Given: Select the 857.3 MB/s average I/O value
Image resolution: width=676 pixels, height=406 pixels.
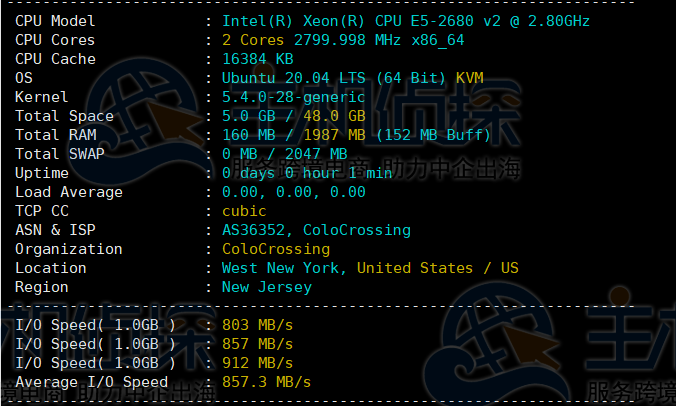Looking at the screenshot, I should click(x=266, y=382).
